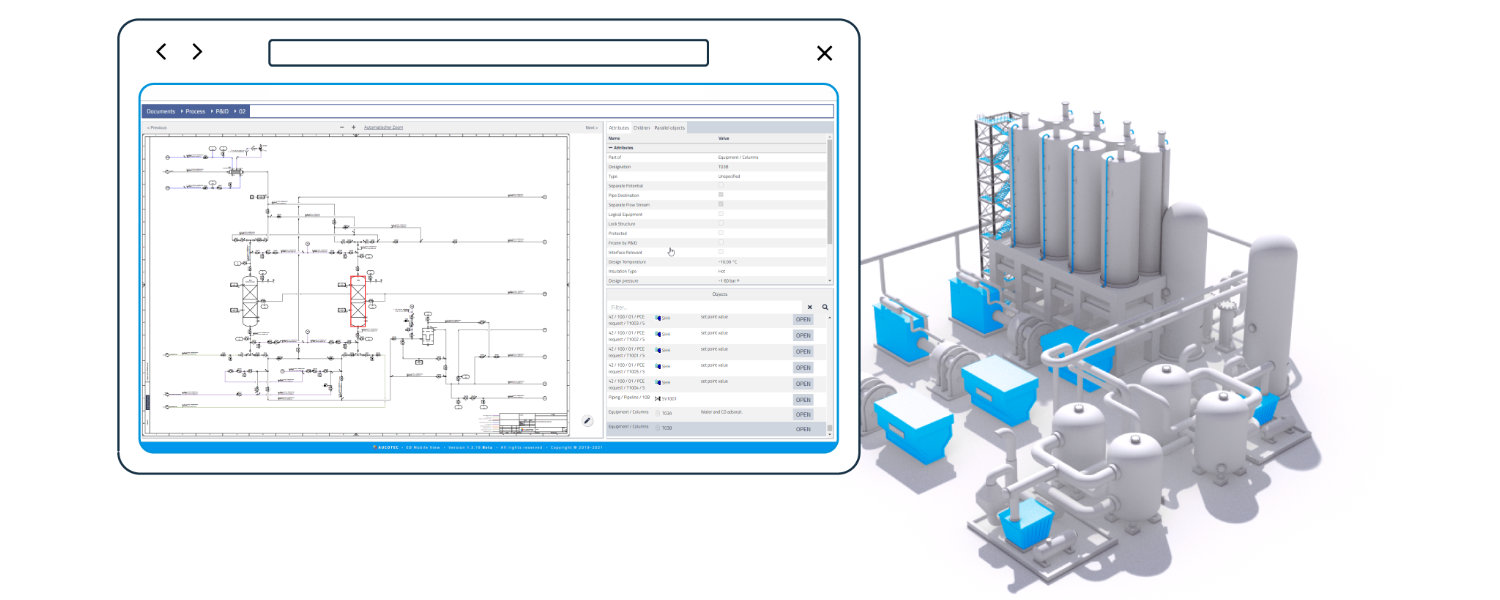Collapse the Attributes section group

click(x=611, y=147)
